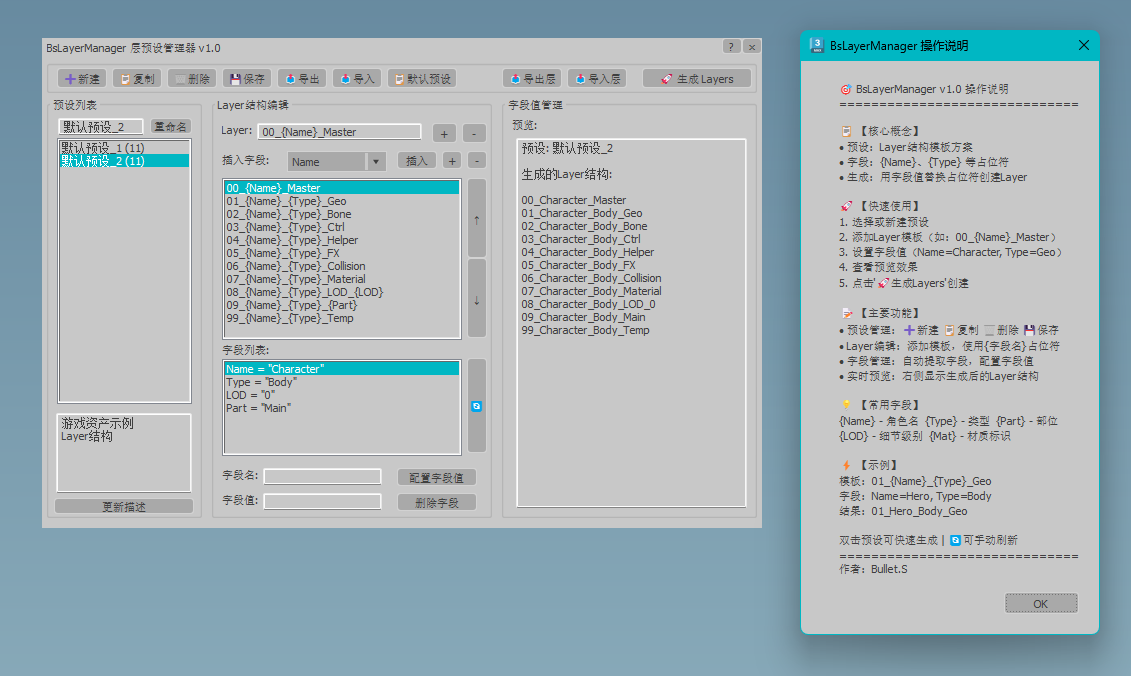Click the 新建 (New) preset toolbar button
1131x676 pixels.
[82, 79]
